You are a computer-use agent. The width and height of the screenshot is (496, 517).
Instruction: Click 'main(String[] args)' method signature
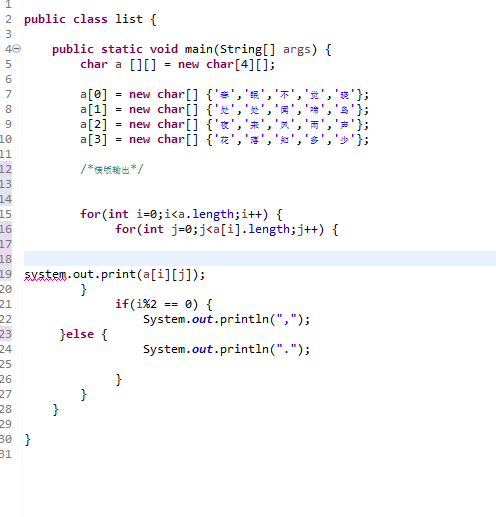point(251,49)
